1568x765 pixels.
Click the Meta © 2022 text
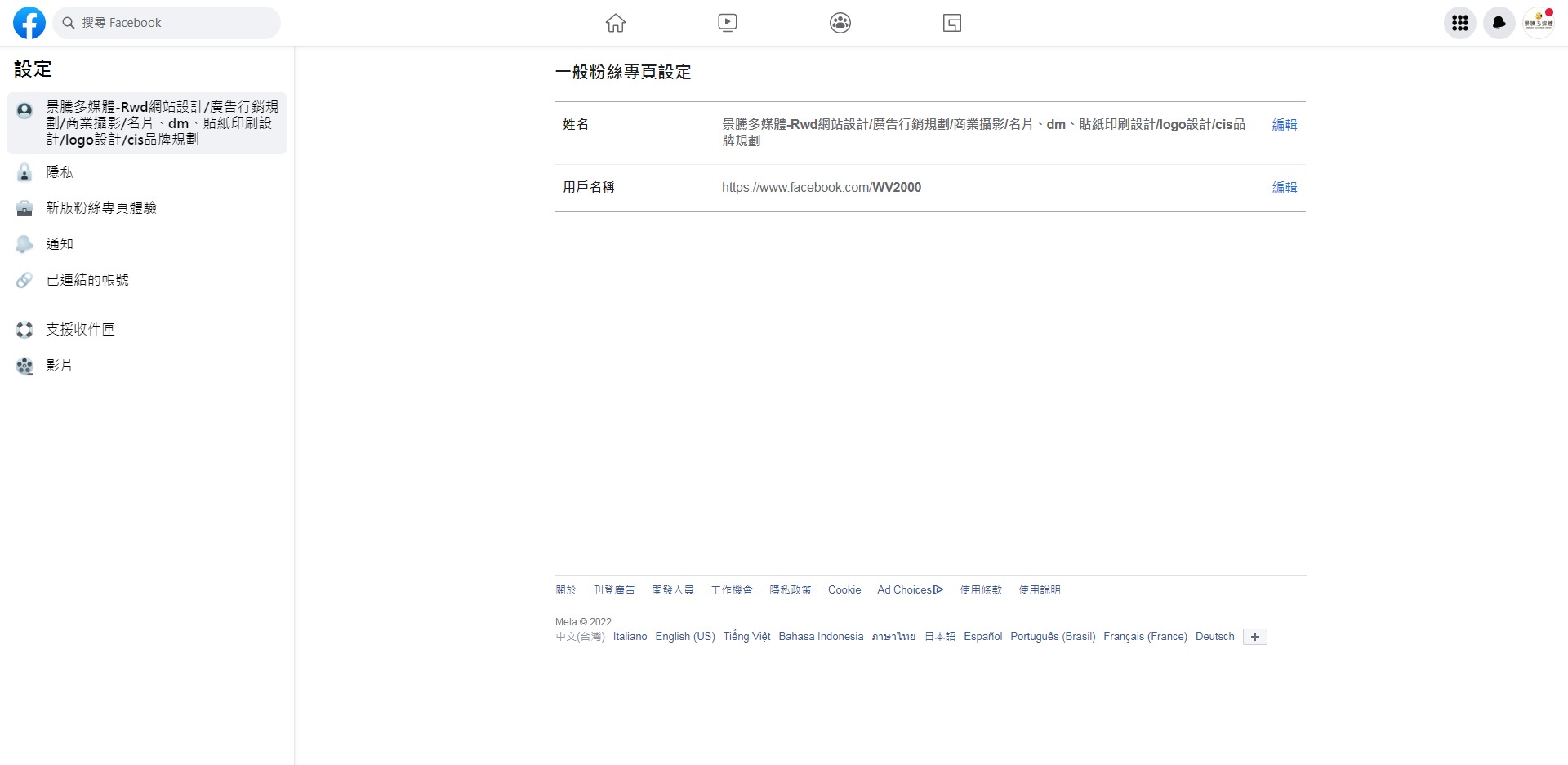583,622
